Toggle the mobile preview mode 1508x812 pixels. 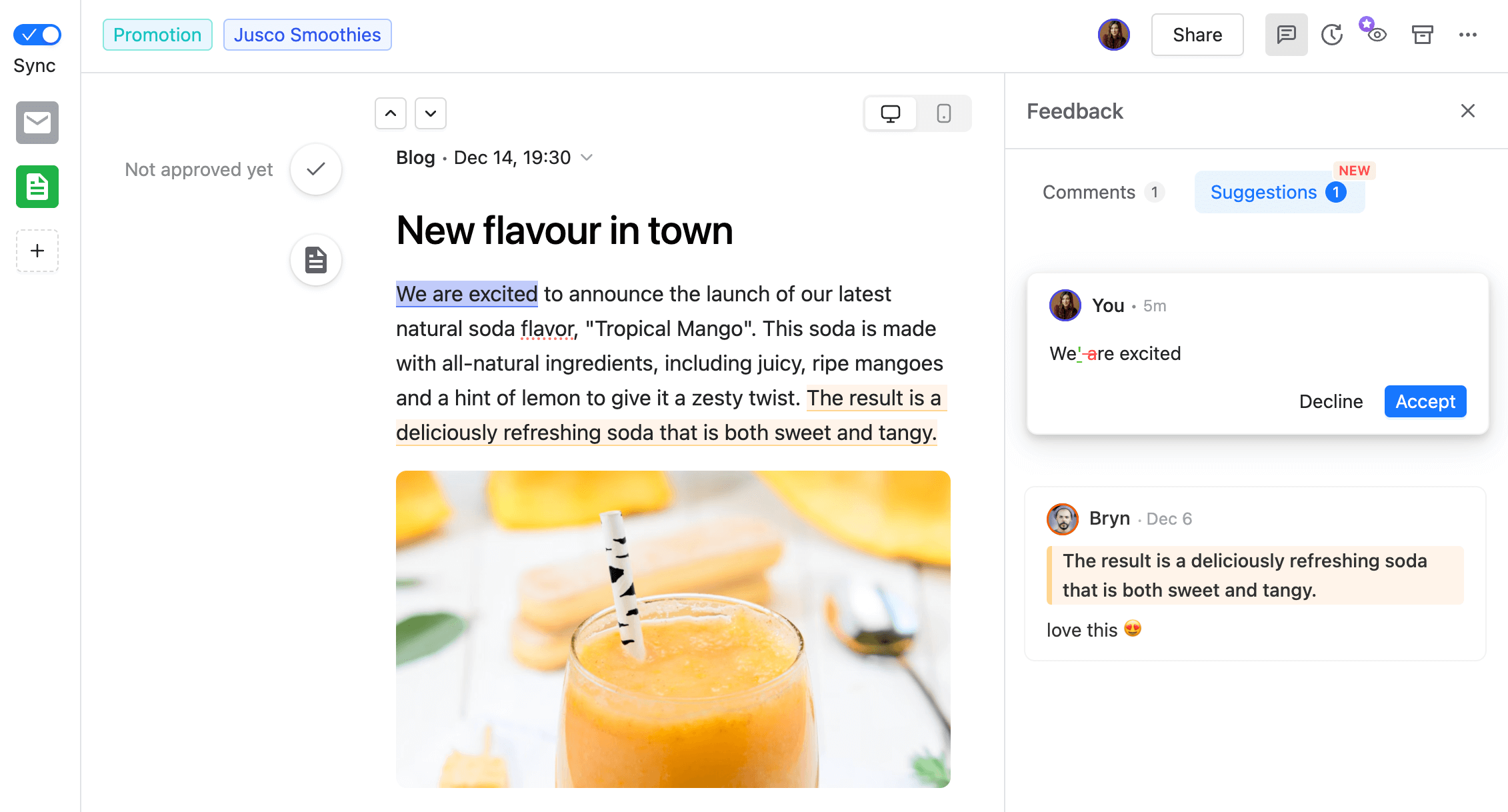point(942,112)
